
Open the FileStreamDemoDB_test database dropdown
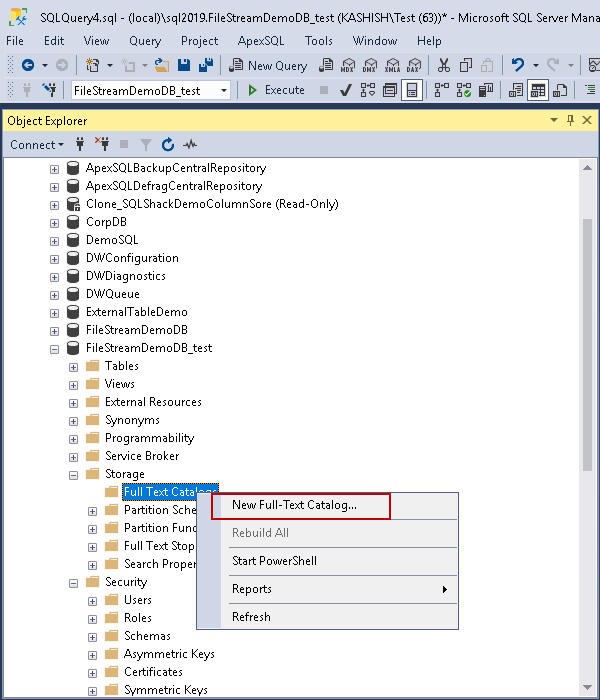click(224, 90)
